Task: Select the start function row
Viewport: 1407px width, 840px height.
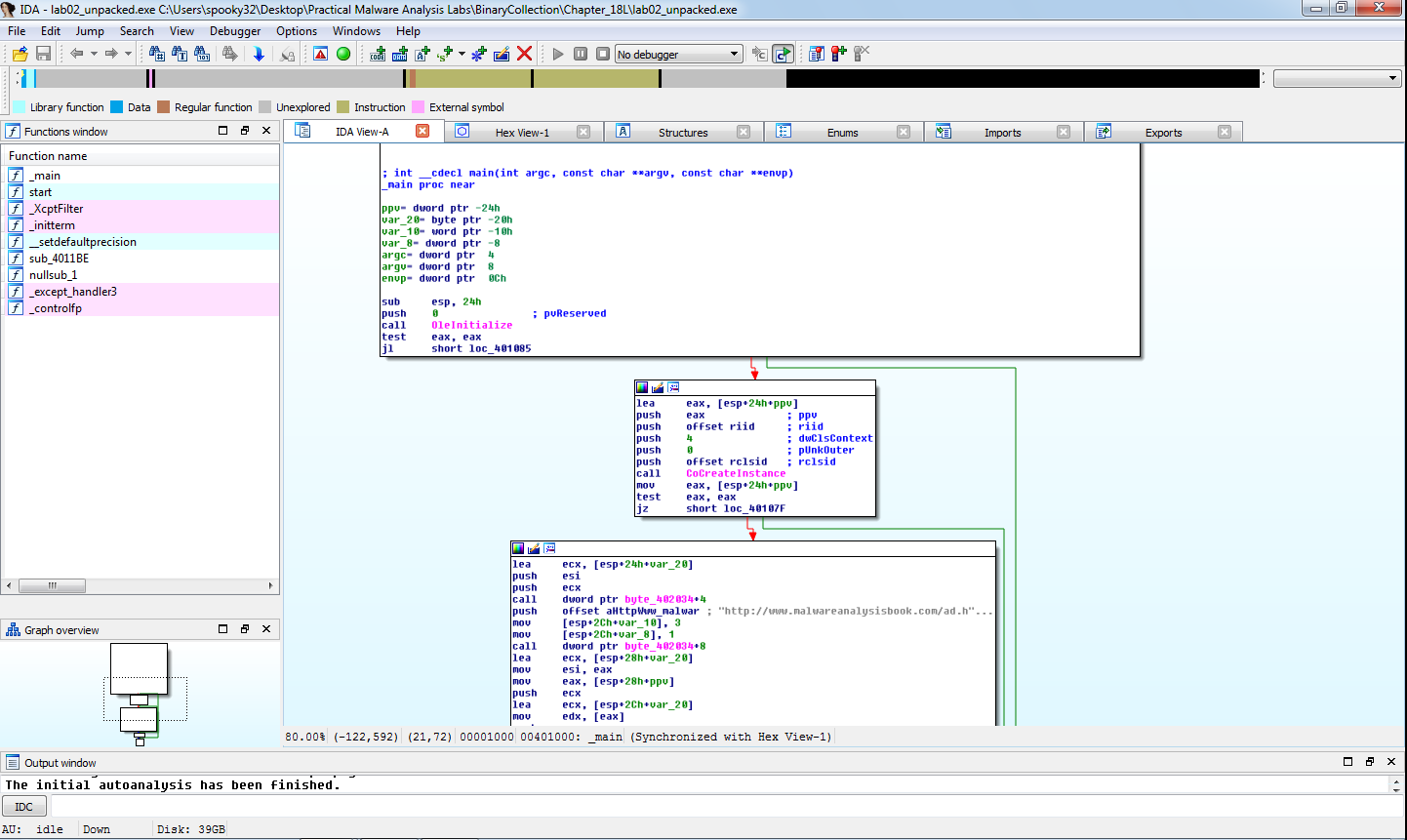Action: pos(141,192)
